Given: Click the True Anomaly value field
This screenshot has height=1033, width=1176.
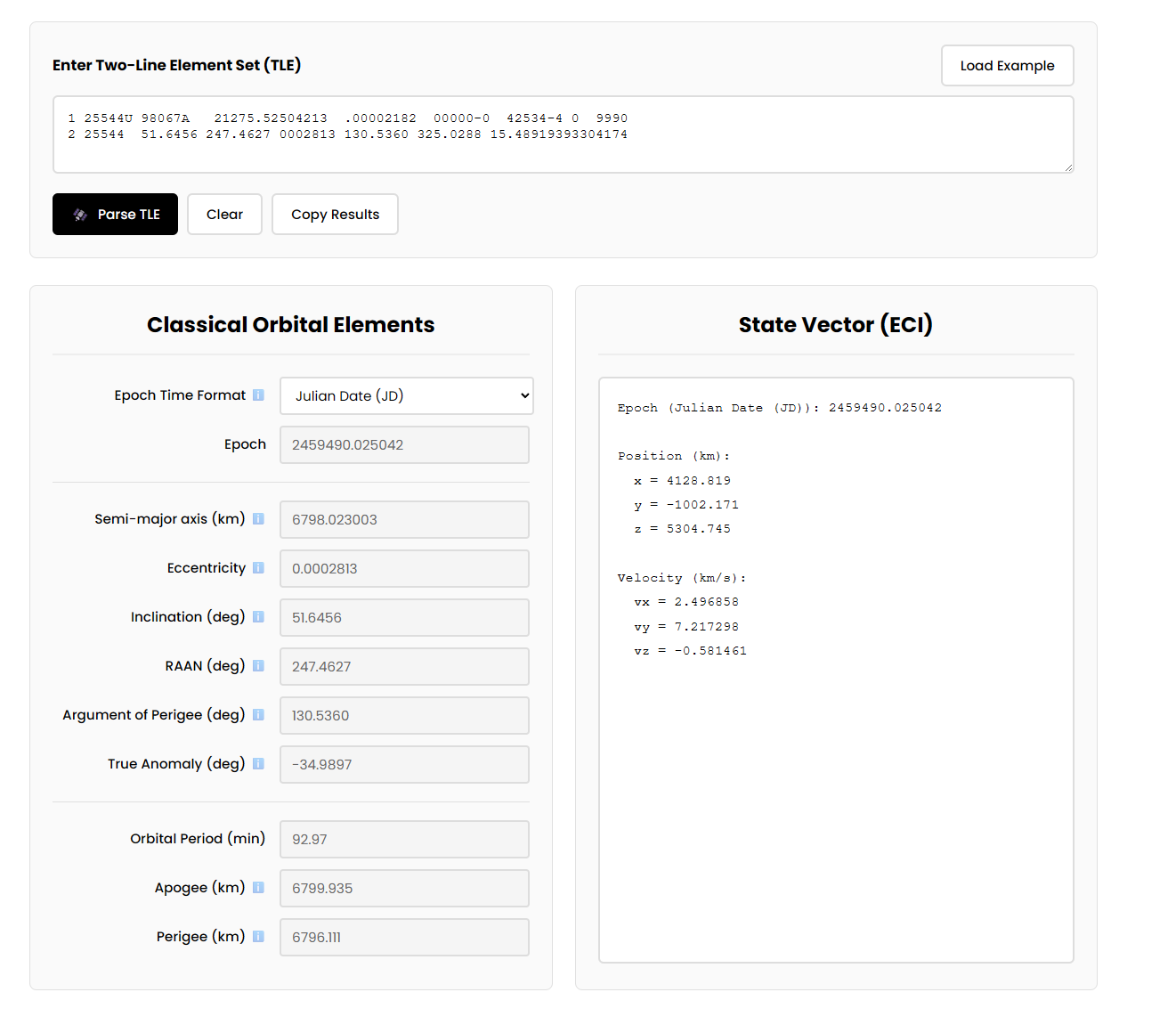Looking at the screenshot, I should (x=404, y=764).
